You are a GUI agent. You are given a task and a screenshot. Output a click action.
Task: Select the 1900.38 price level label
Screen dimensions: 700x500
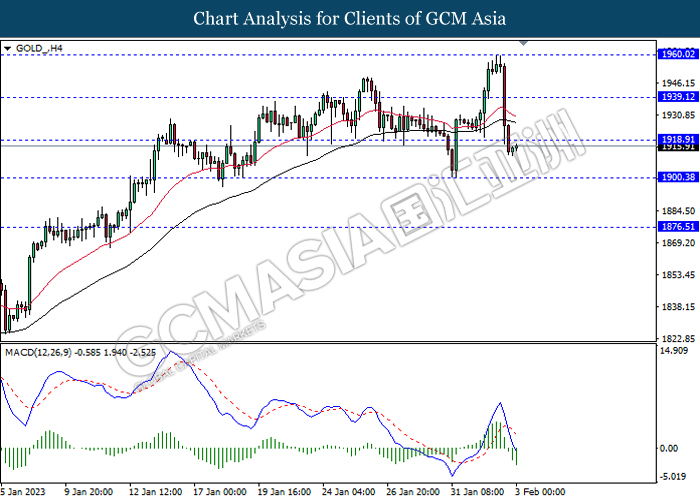[678, 177]
